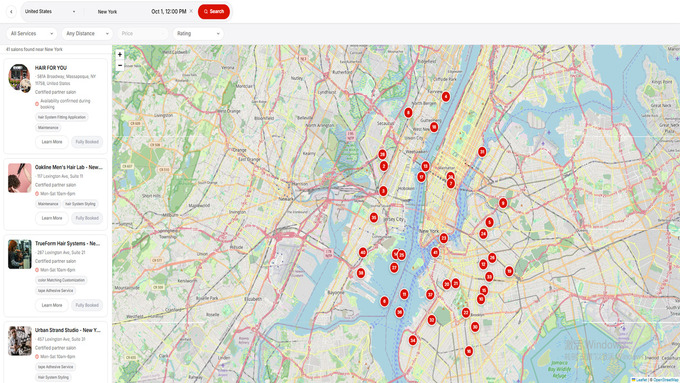Open the Oct 1, 12:00 PM date picker
The height and width of the screenshot is (383, 680).
coord(169,12)
